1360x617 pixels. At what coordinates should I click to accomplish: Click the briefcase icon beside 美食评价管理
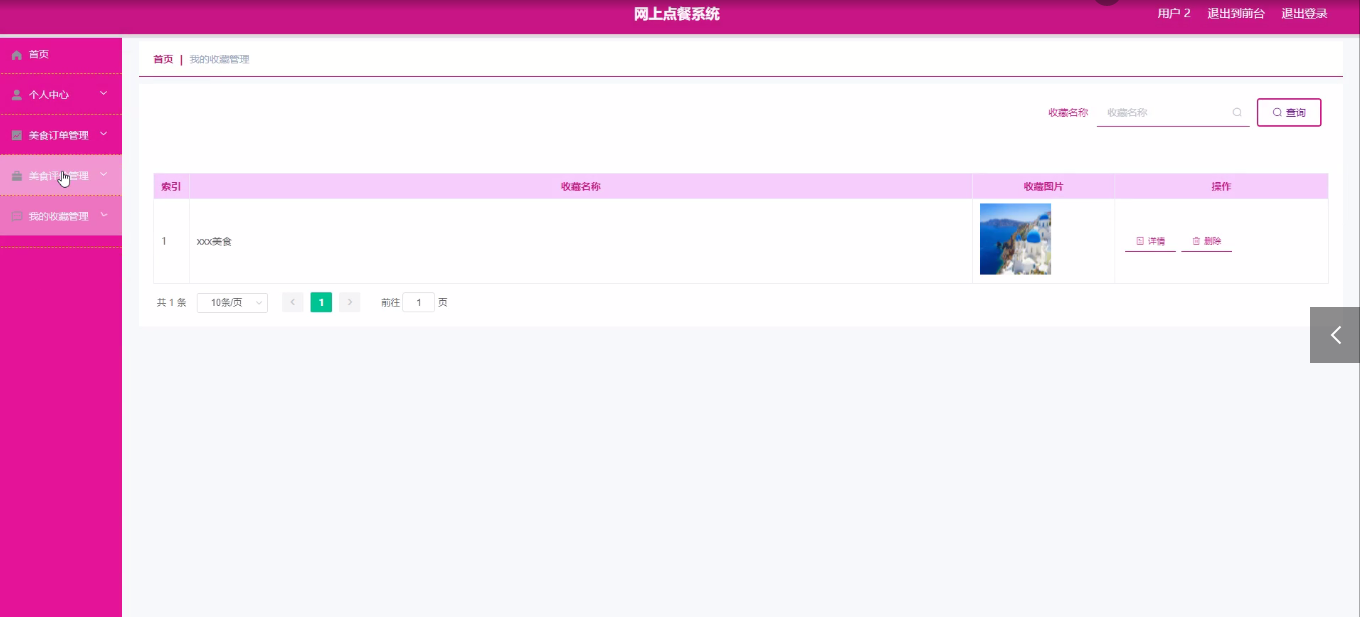[16, 175]
